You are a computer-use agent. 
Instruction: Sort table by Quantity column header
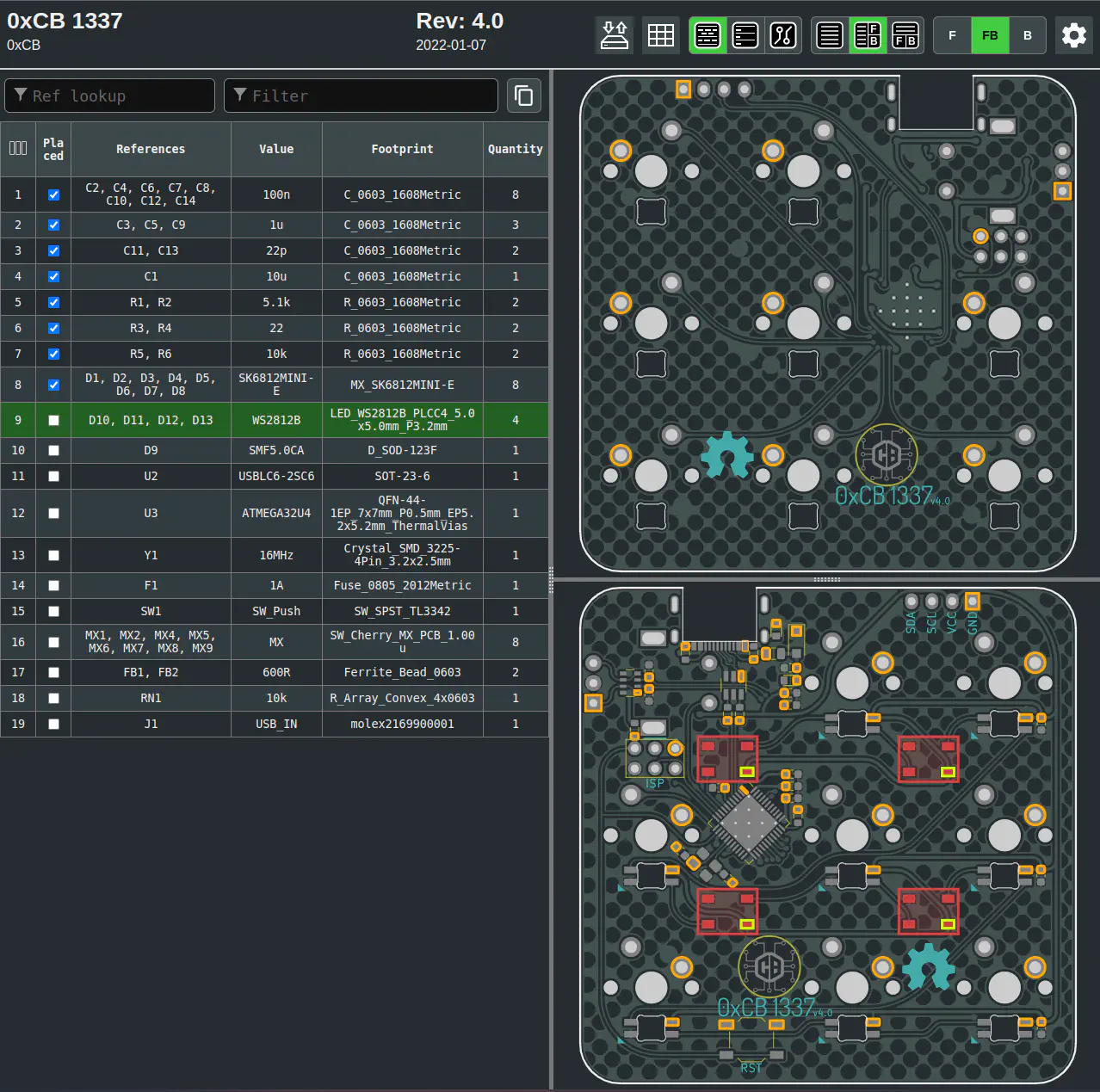[515, 149]
